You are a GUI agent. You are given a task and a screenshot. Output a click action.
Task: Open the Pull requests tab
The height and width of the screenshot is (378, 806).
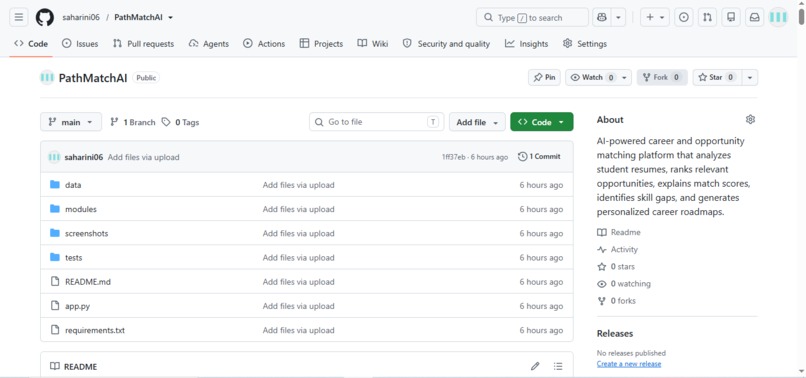[x=143, y=44]
